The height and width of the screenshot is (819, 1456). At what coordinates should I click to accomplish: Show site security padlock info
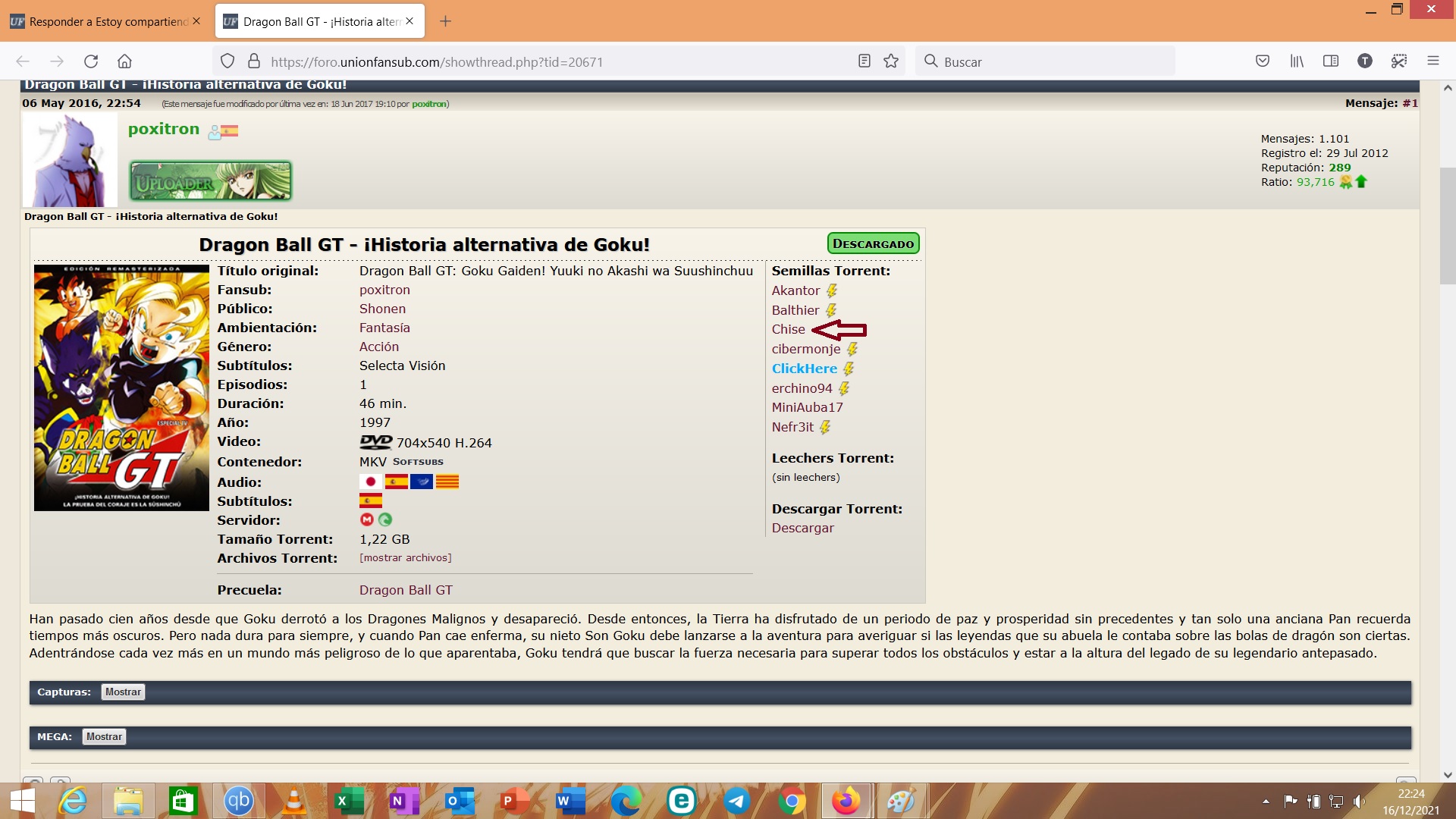(254, 61)
